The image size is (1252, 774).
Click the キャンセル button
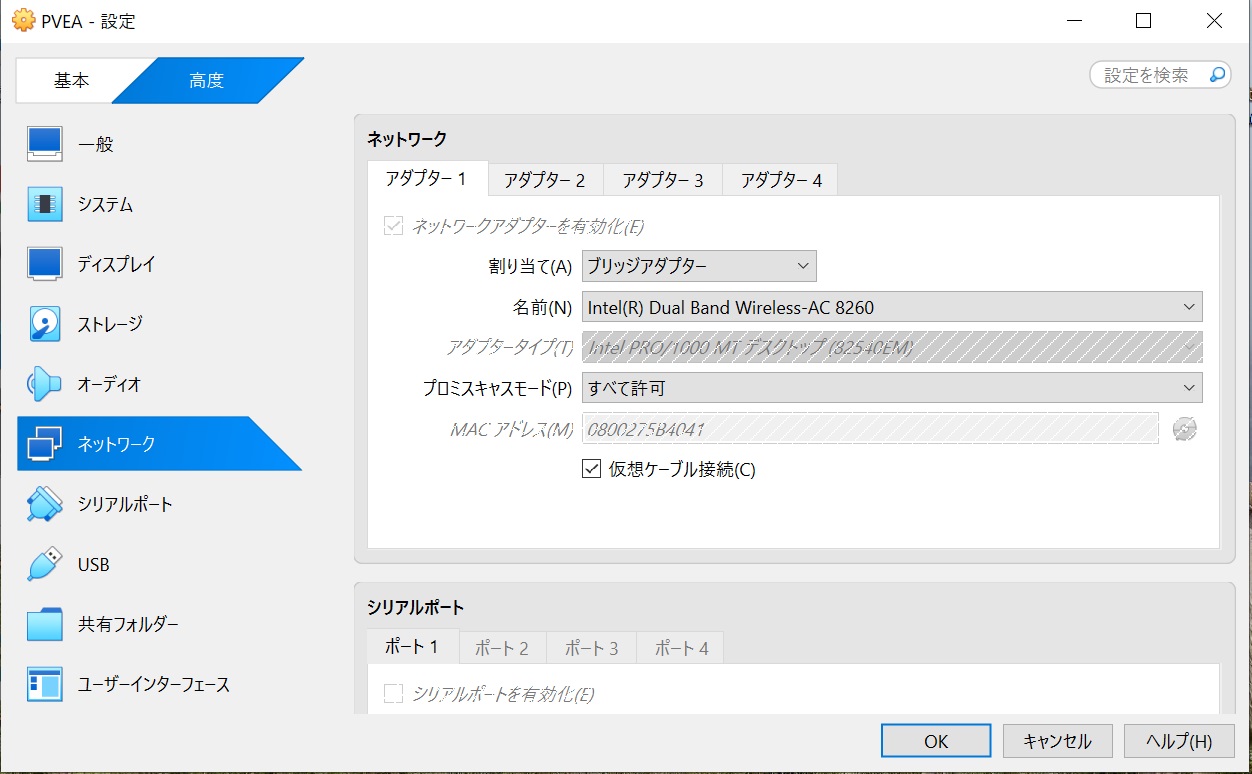tap(1057, 741)
